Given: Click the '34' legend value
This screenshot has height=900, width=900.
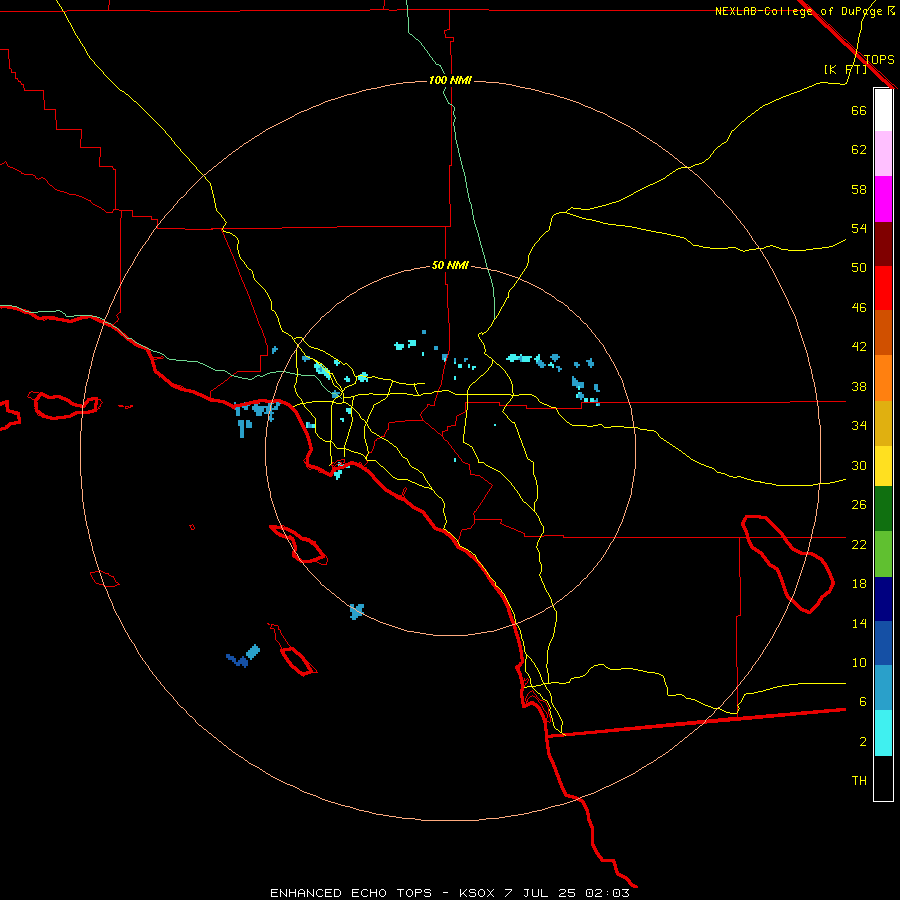Looking at the screenshot, I should tap(859, 426).
